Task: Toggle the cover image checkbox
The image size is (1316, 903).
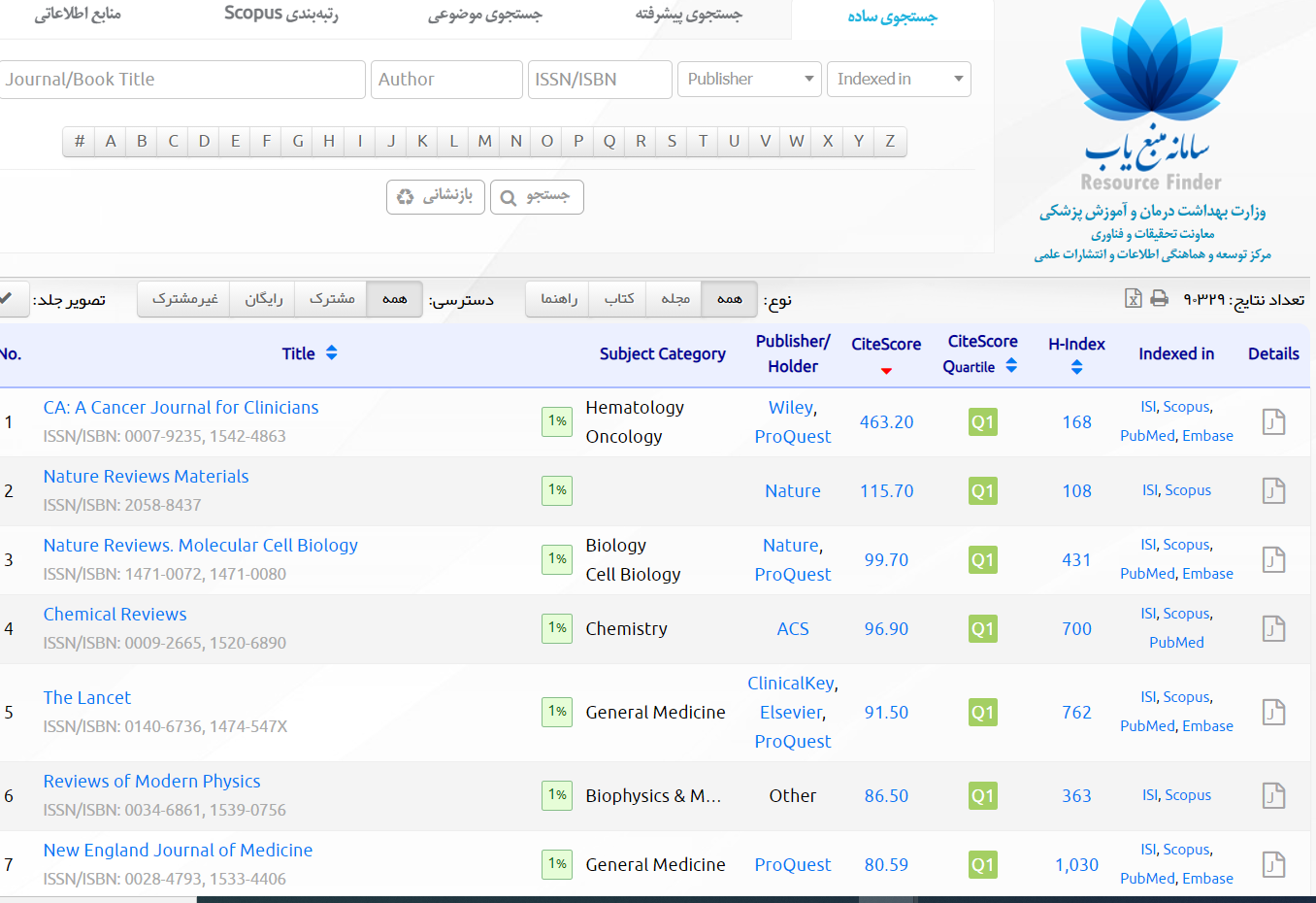Action: click(x=9, y=299)
